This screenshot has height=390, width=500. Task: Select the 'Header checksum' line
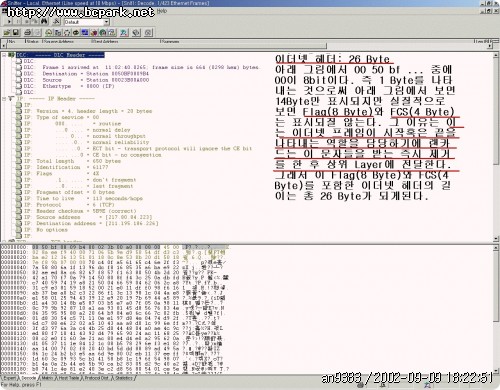click(81, 211)
